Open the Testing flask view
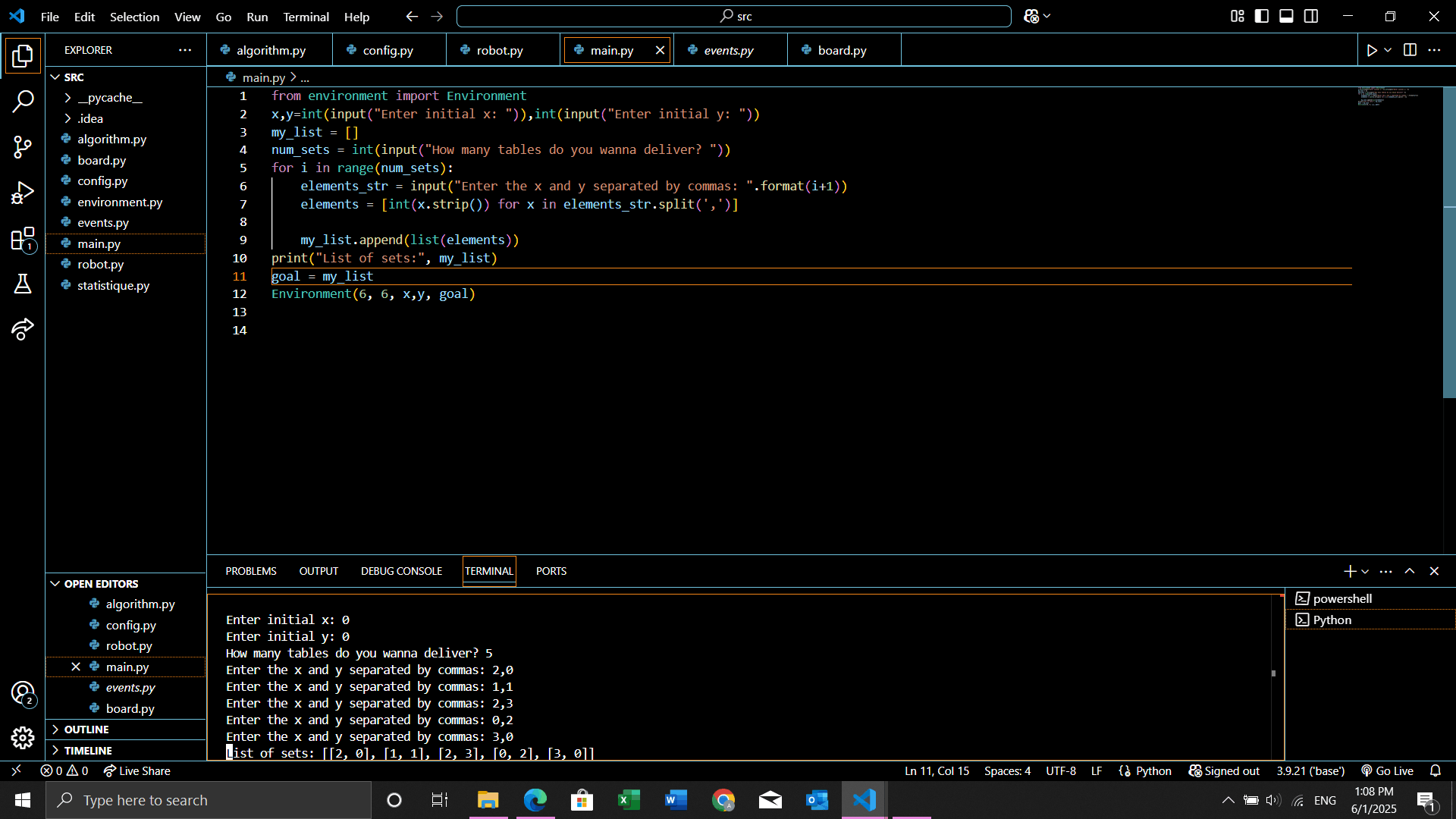Image resolution: width=1456 pixels, height=819 pixels. coord(23,284)
